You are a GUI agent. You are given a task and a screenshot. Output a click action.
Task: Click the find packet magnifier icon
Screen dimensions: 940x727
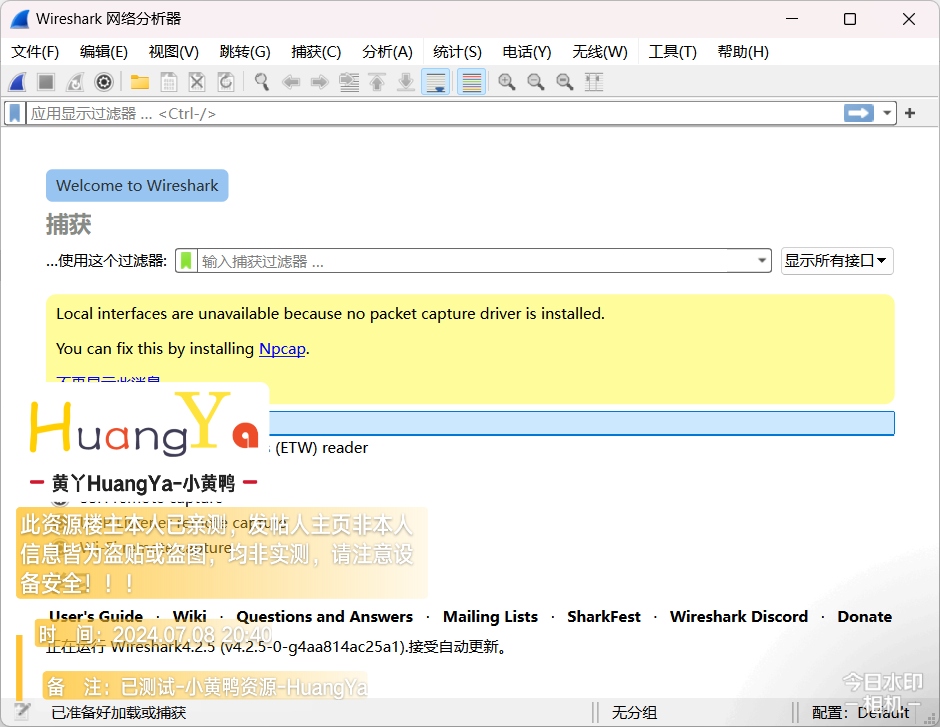pos(262,82)
